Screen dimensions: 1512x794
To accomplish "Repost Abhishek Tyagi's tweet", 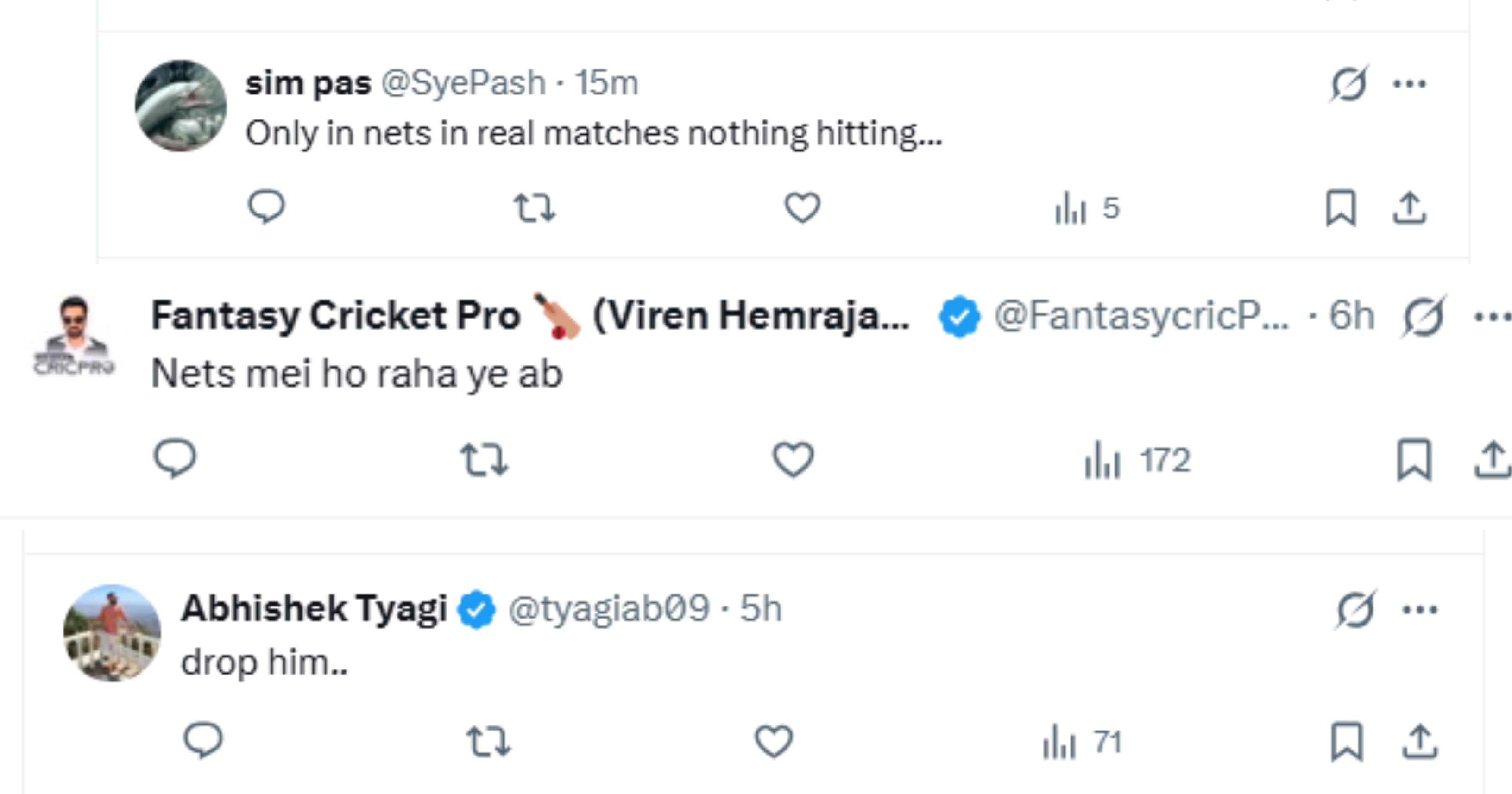I will [x=488, y=741].
